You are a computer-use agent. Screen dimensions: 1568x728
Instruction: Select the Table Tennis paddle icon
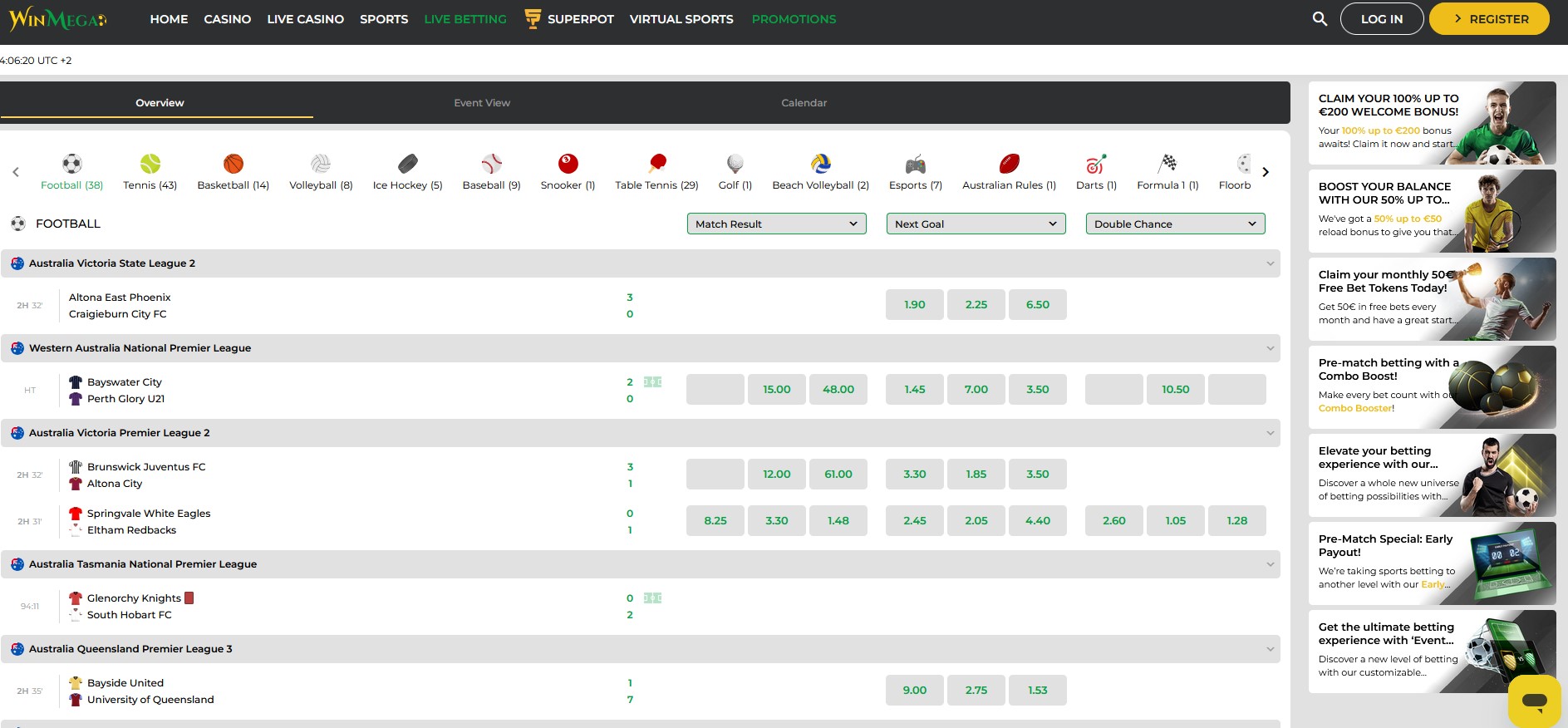tap(657, 163)
